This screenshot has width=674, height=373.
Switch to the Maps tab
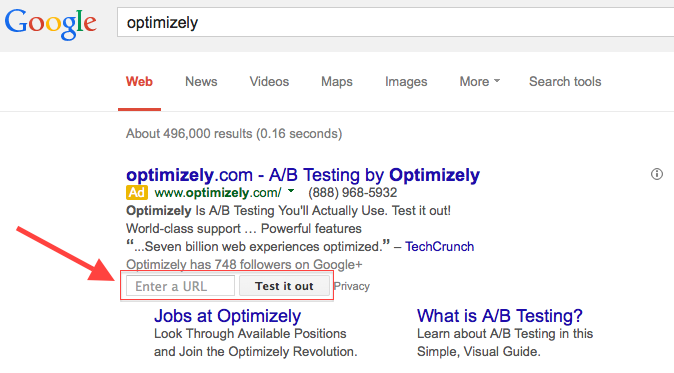337,82
